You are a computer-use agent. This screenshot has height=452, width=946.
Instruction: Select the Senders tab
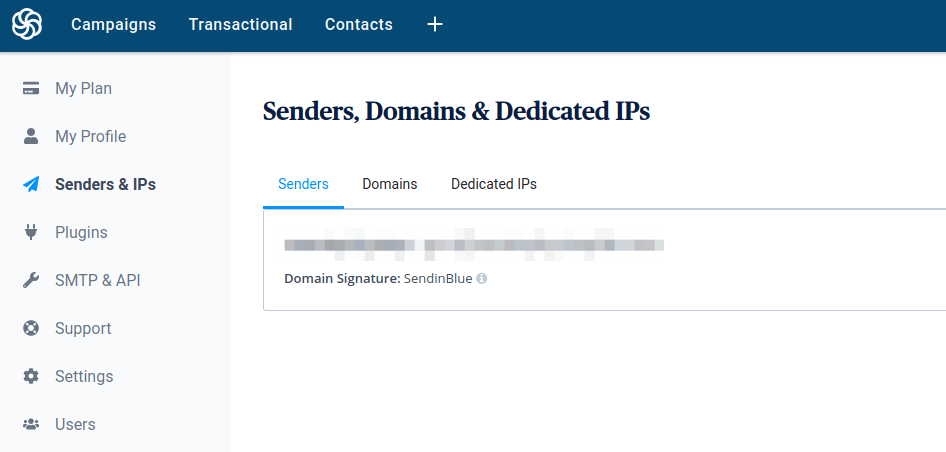tap(303, 184)
